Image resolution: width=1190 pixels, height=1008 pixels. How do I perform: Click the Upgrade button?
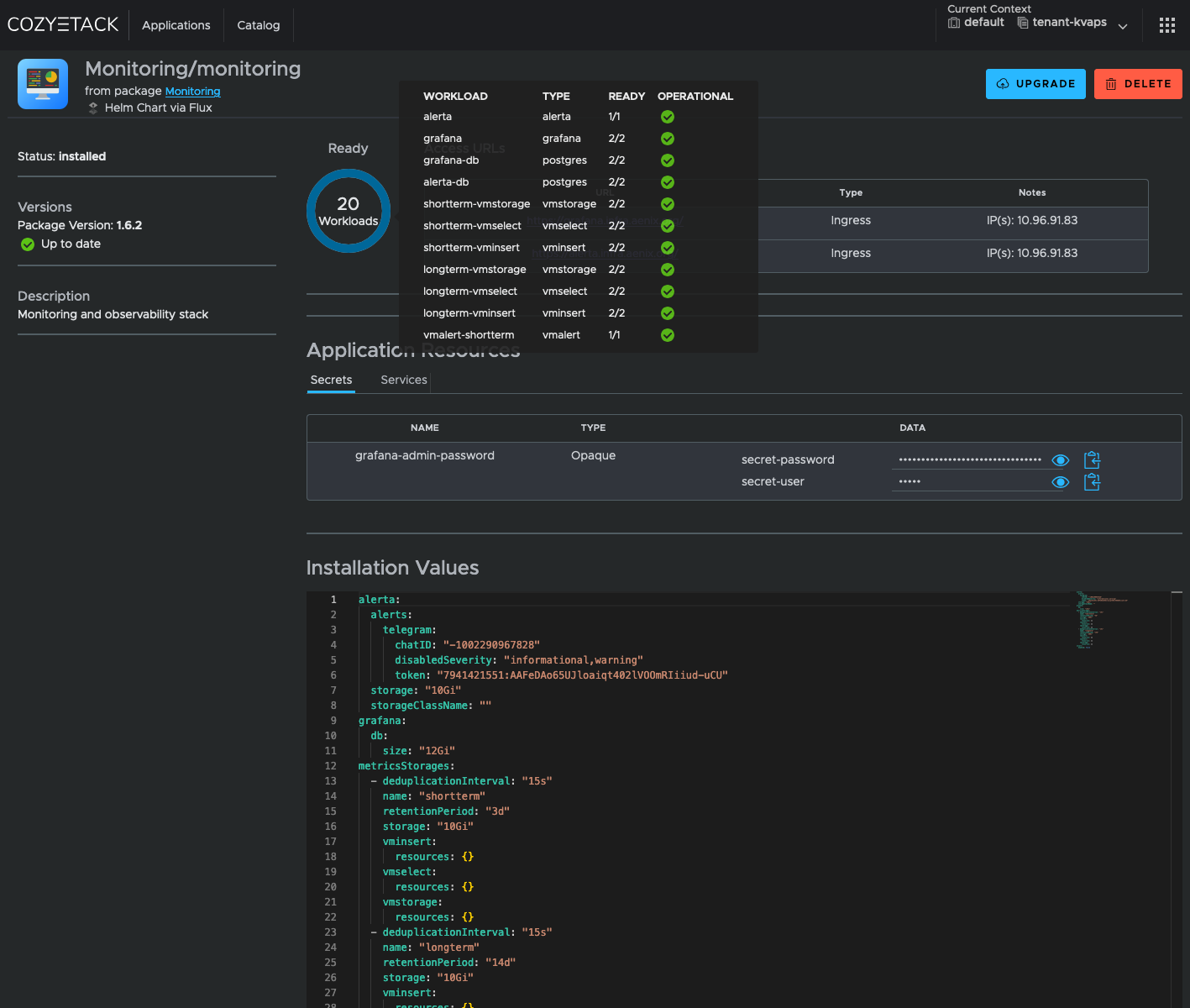(x=1035, y=84)
